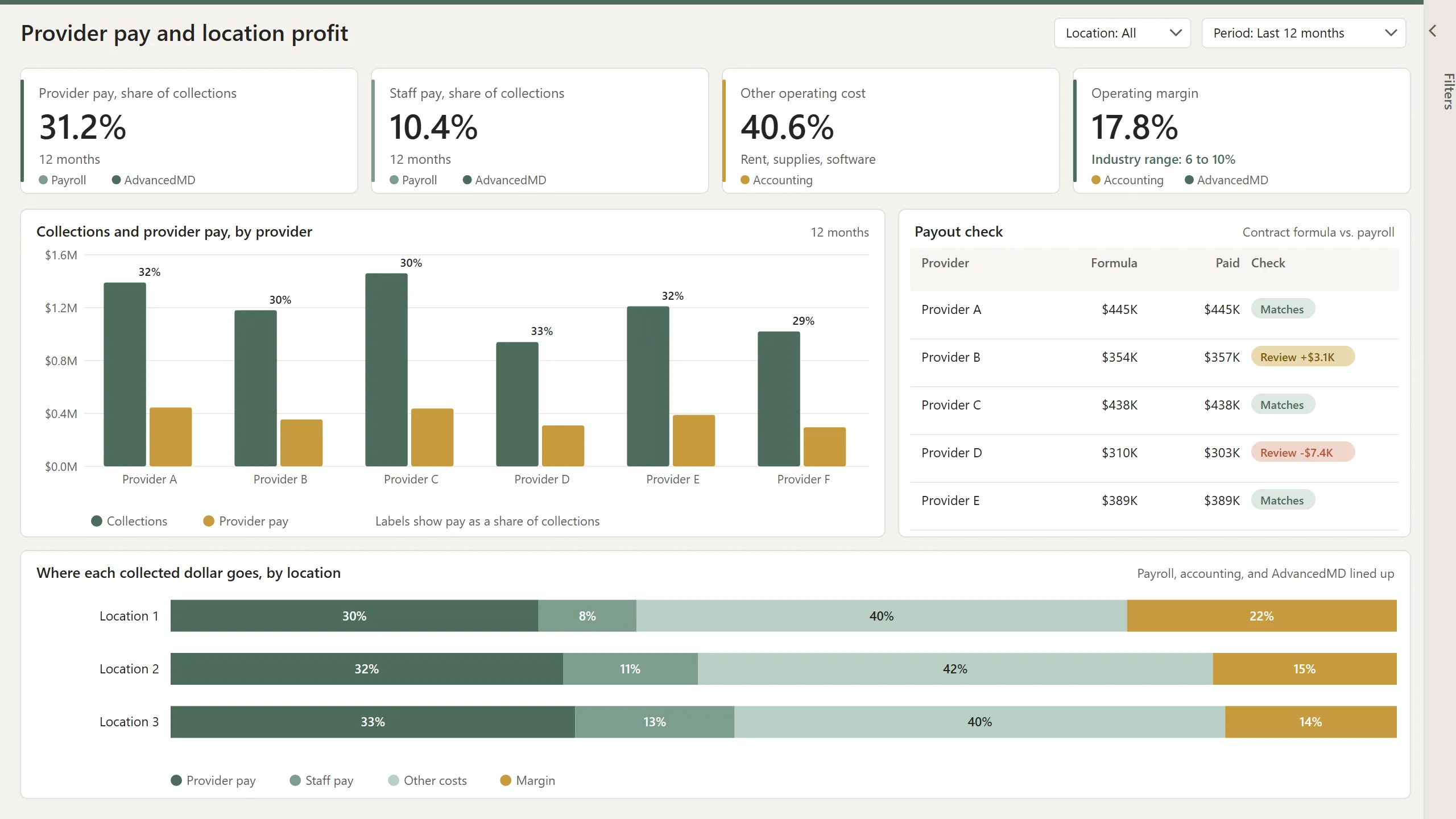Click the Margin legend dot in location chart

pyautogui.click(x=506, y=780)
